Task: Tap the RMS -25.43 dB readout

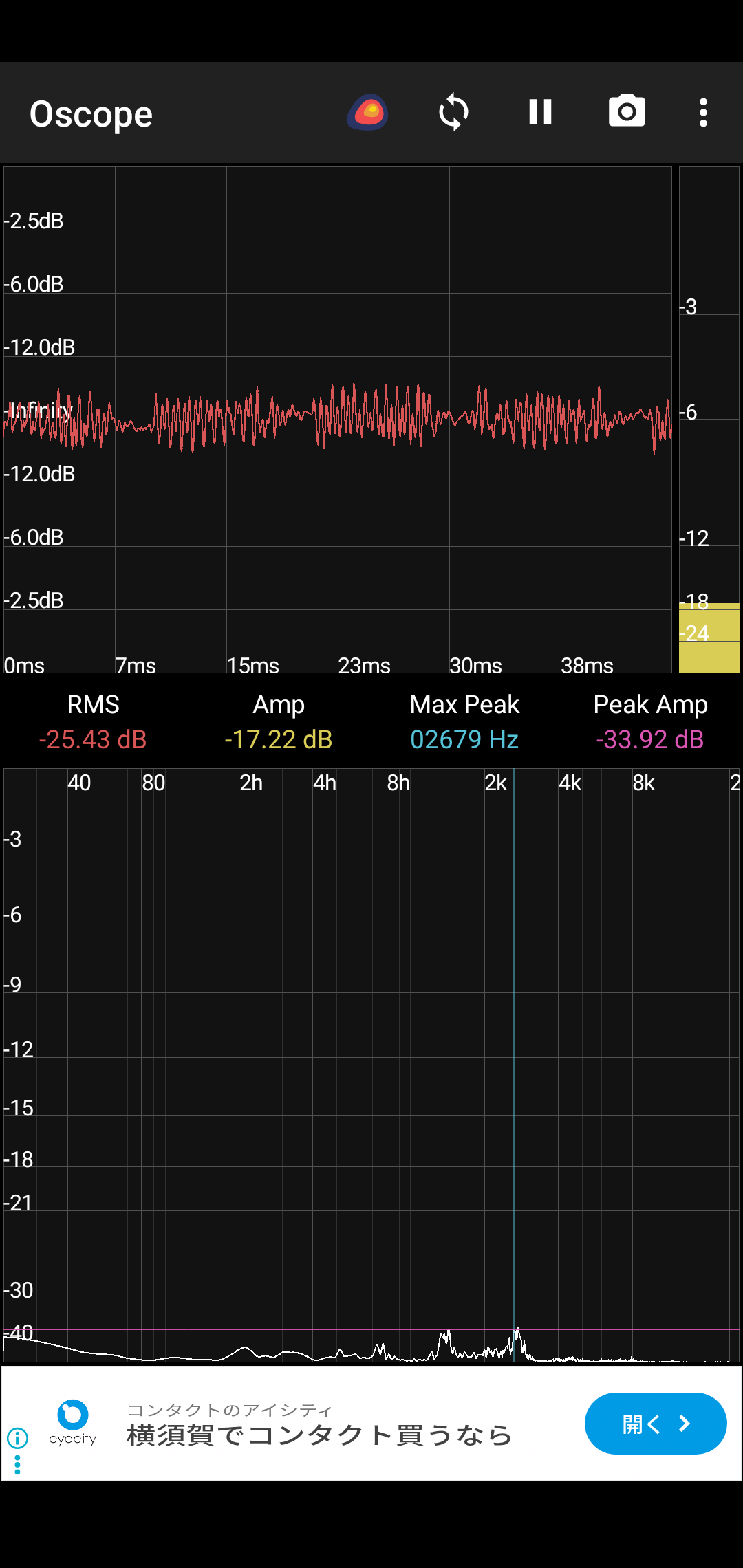Action: coord(93,739)
